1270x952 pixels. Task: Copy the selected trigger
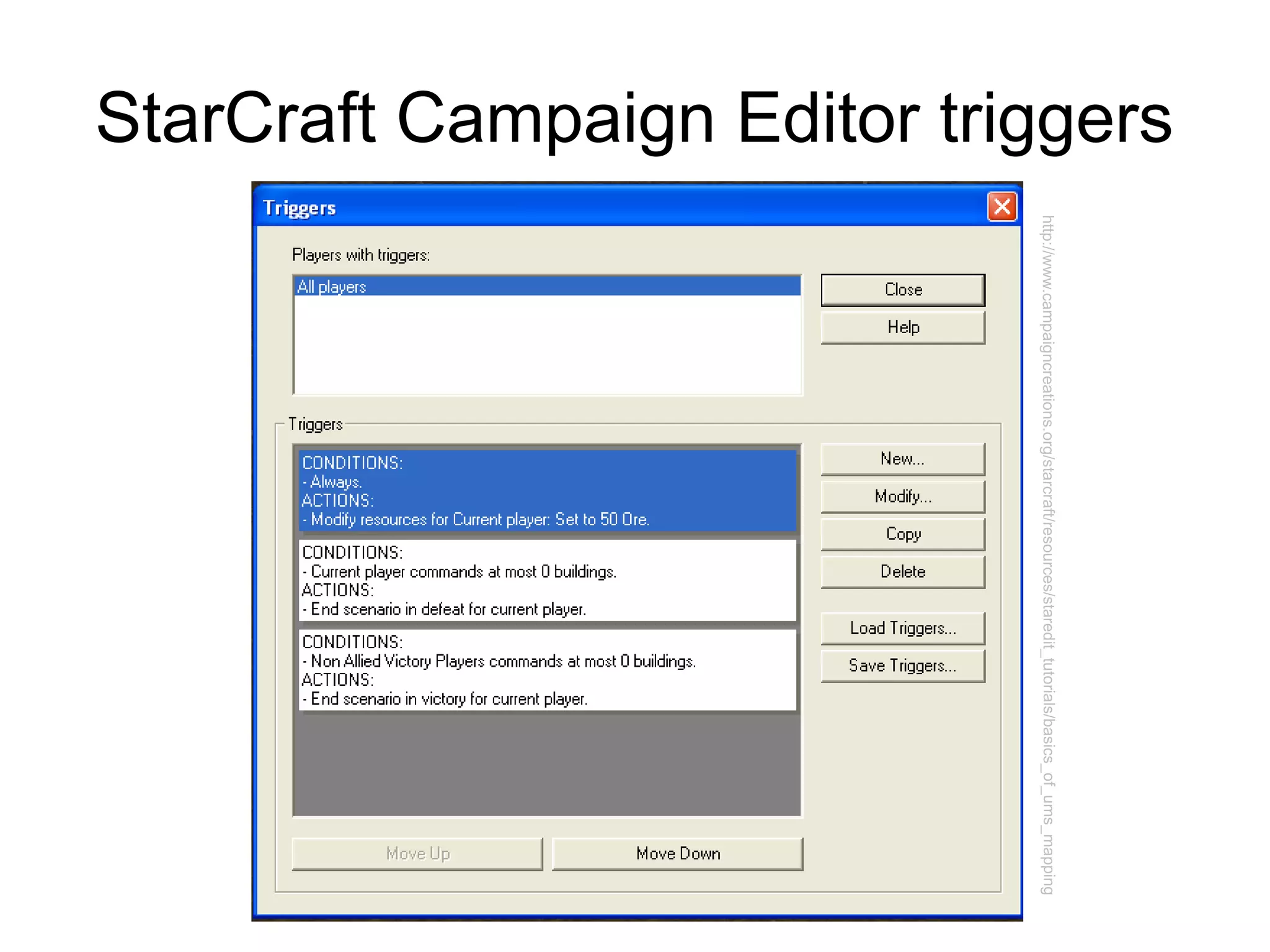[903, 535]
